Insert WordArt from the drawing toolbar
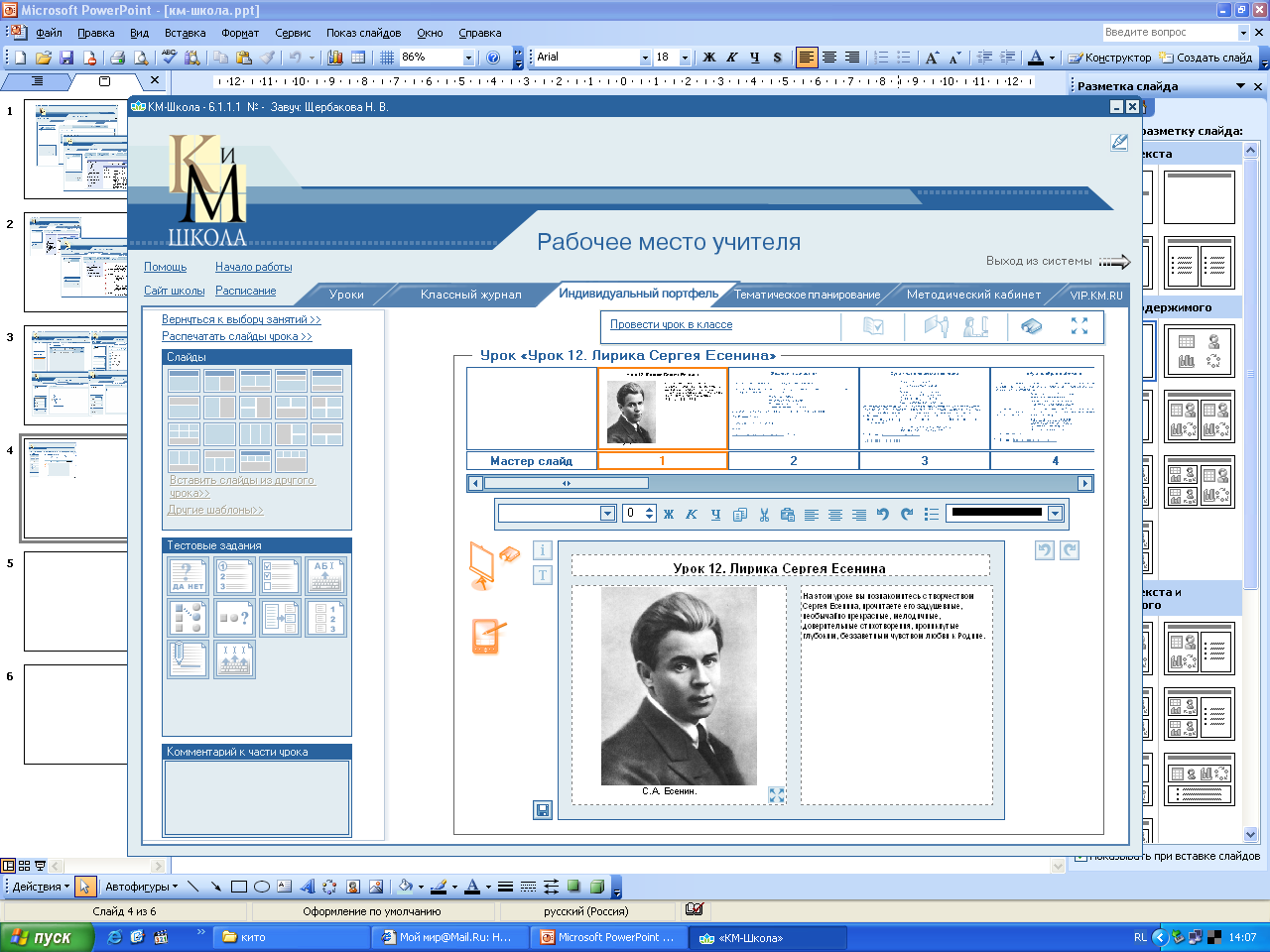This screenshot has height=952, width=1270. pos(308,887)
